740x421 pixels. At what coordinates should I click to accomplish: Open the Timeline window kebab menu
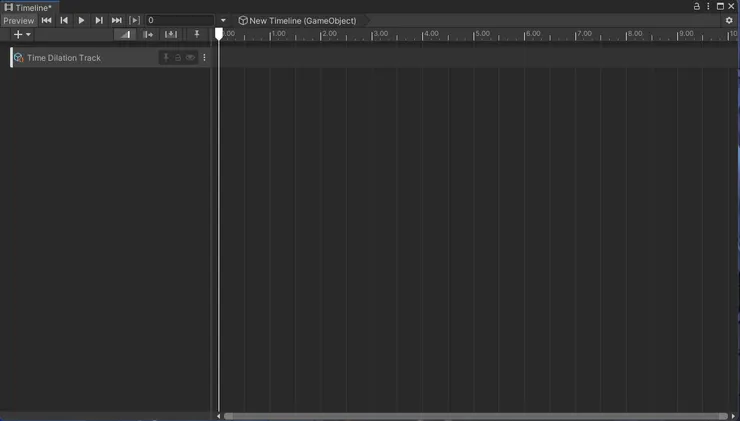click(x=708, y=6)
